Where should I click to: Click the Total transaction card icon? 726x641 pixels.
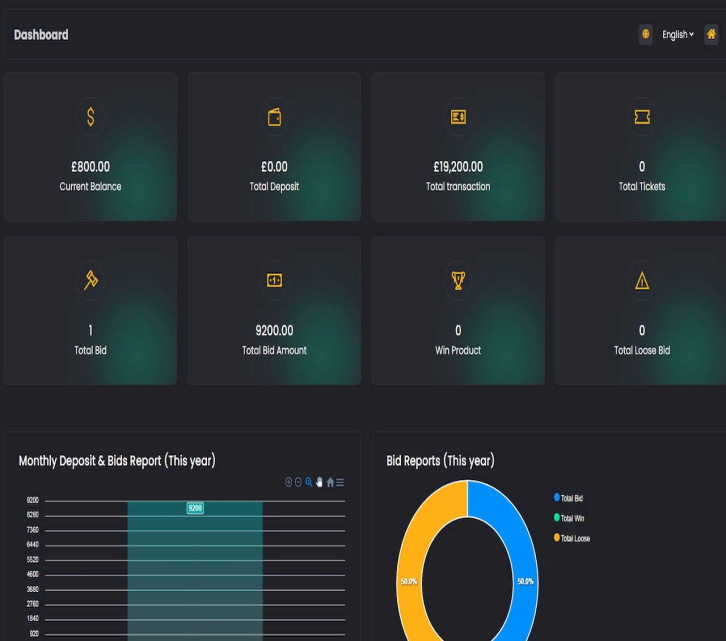[x=458, y=117]
